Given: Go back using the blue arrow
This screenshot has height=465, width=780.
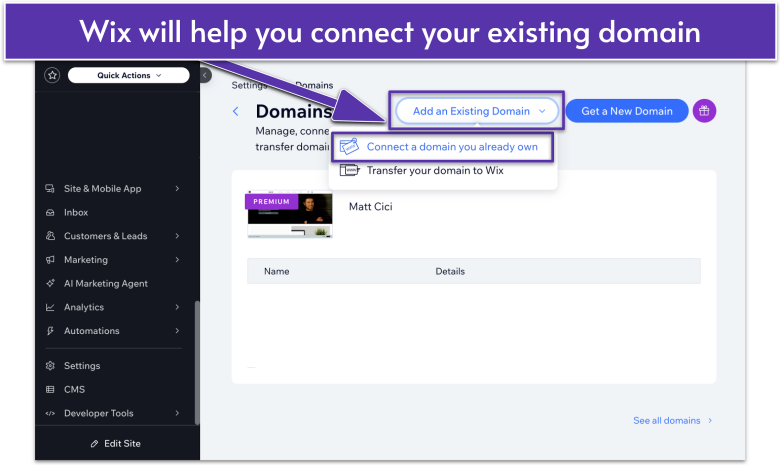Looking at the screenshot, I should point(236,111).
